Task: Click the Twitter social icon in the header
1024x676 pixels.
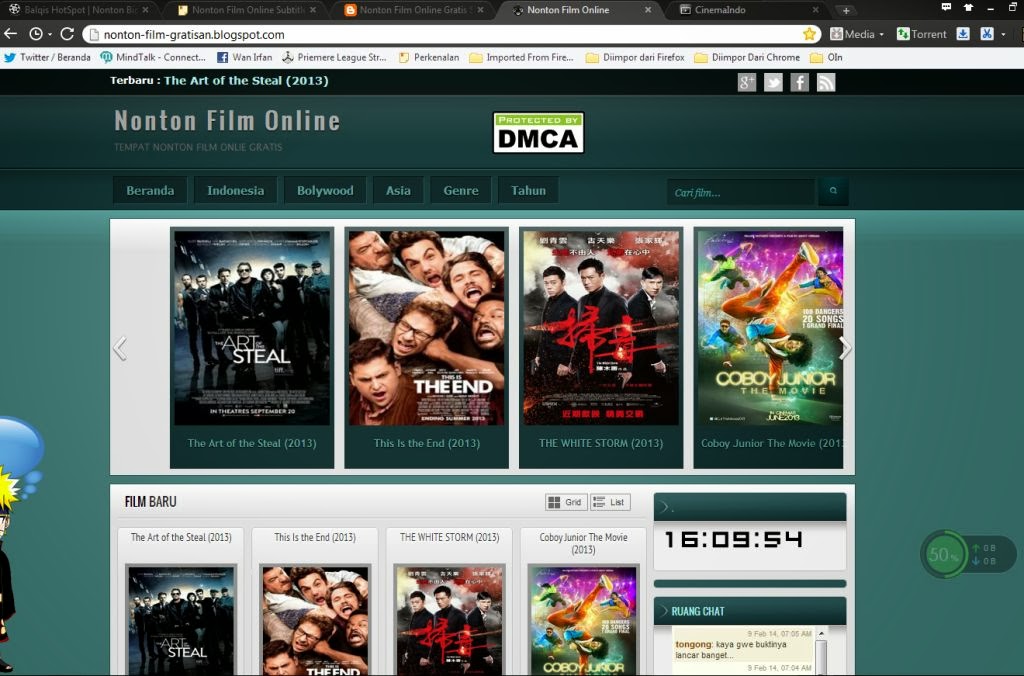Action: pos(773,82)
